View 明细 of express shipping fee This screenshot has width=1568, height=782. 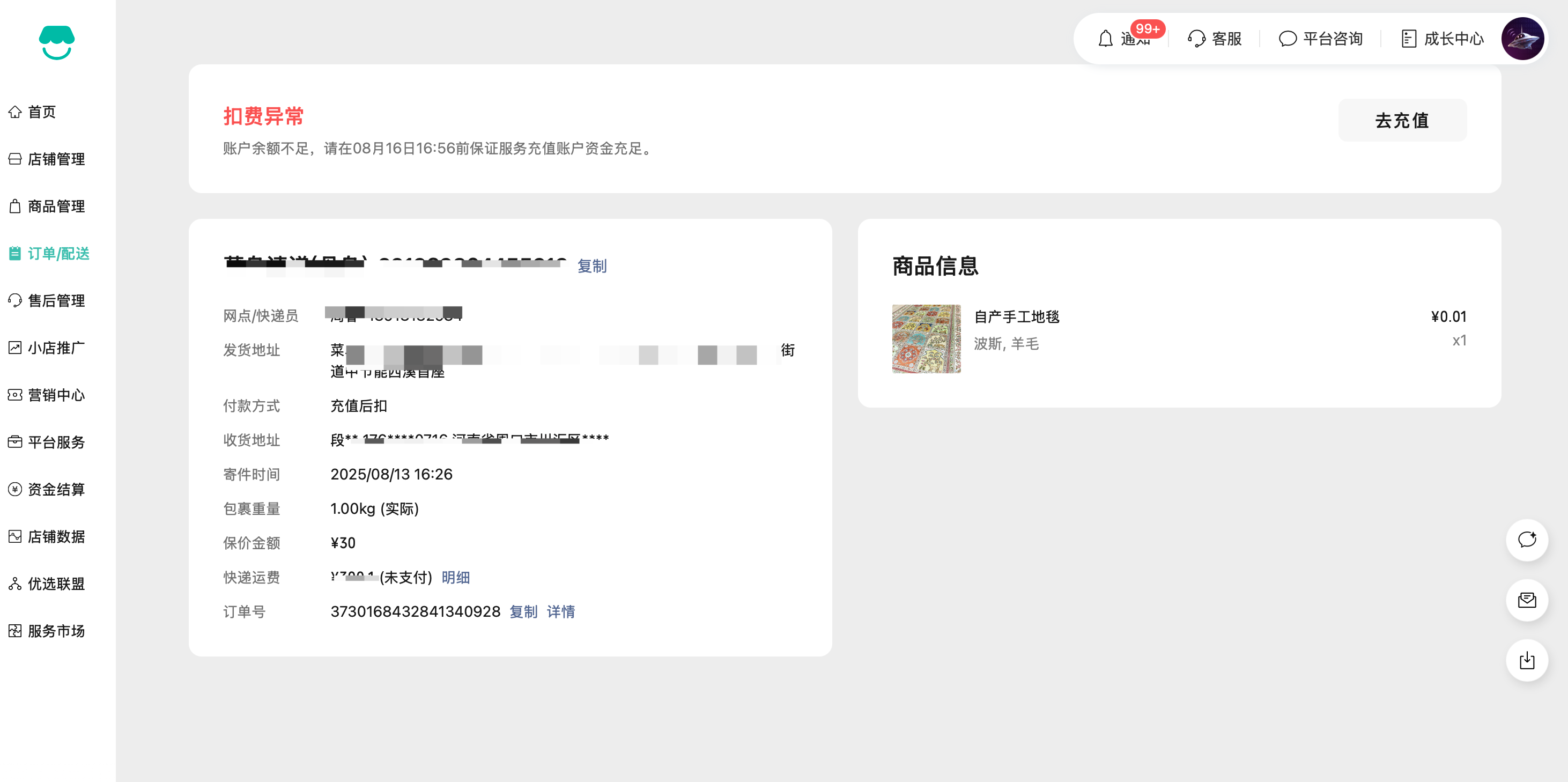(455, 577)
